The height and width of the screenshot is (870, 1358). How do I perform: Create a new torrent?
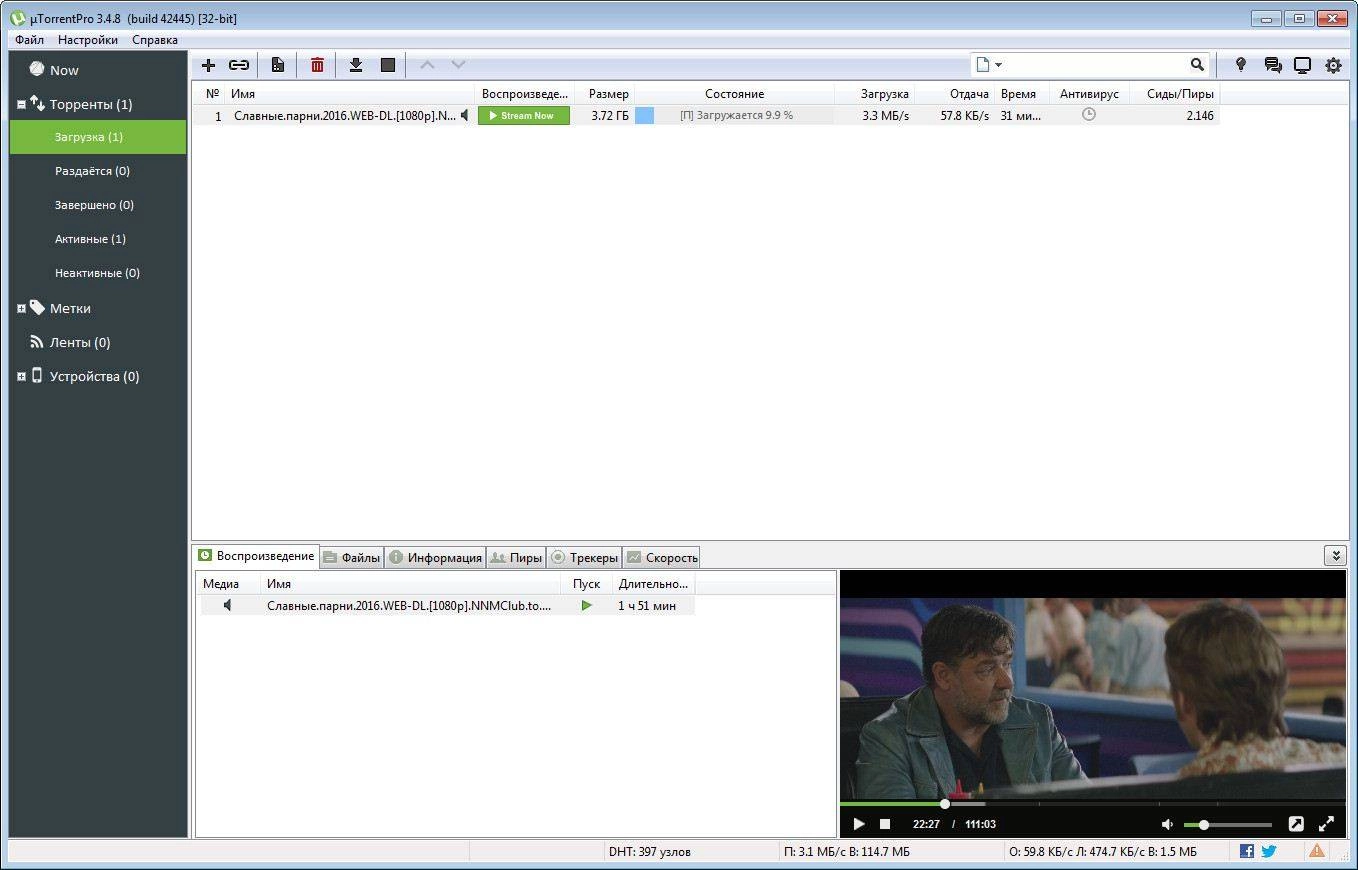point(277,64)
